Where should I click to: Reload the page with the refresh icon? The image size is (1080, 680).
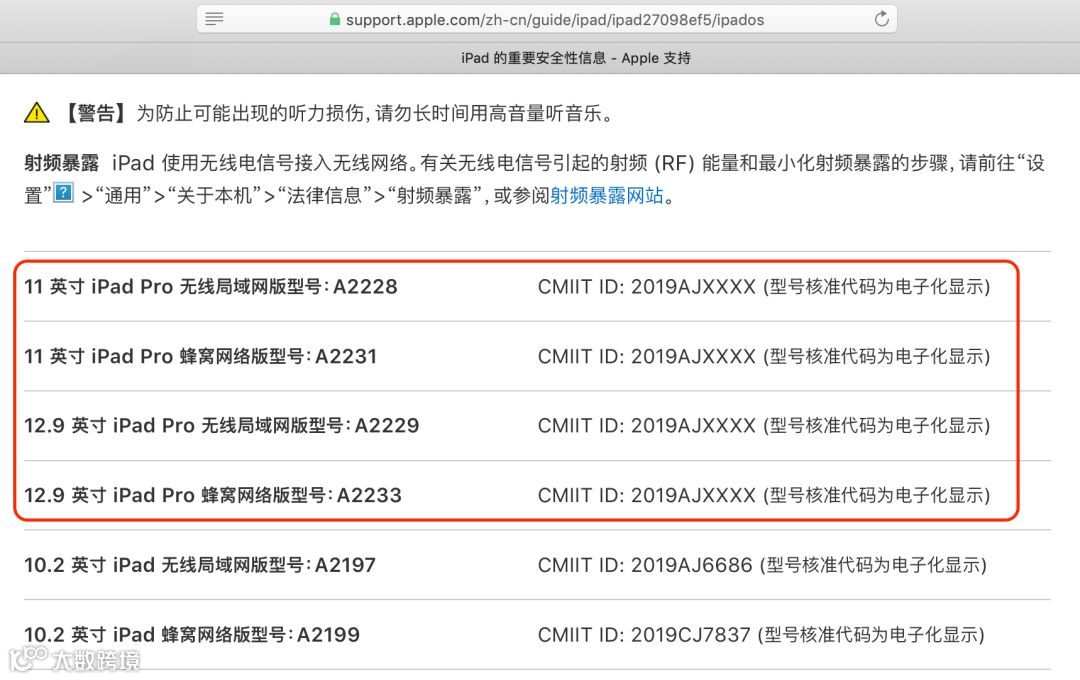(x=881, y=19)
